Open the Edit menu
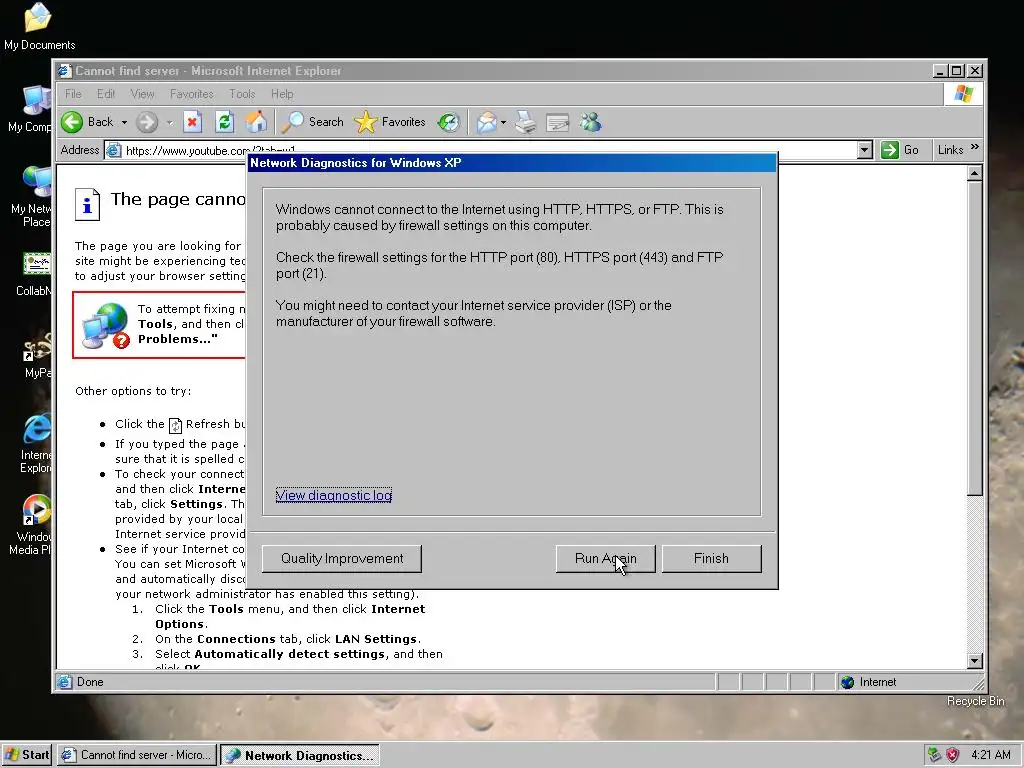 106,94
